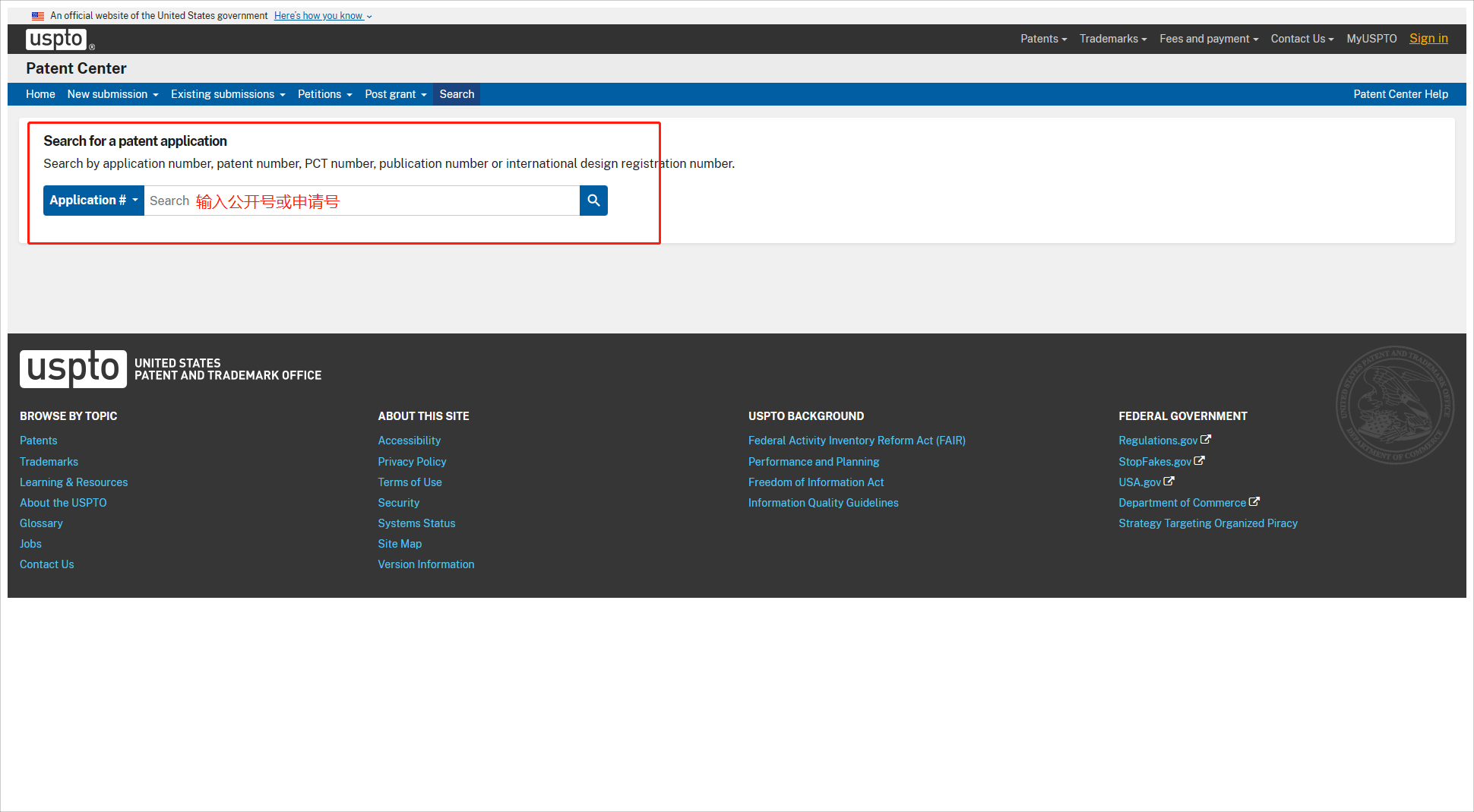Select the Search tab in navigation
Viewport: 1474px width, 812px height.
click(x=457, y=94)
